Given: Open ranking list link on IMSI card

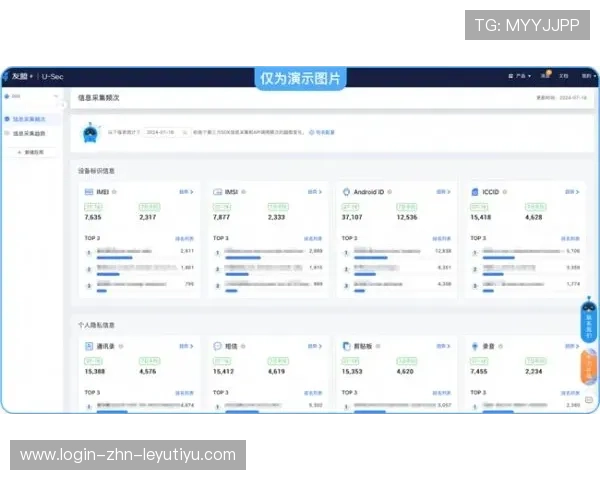Looking at the screenshot, I should pyautogui.click(x=313, y=238).
